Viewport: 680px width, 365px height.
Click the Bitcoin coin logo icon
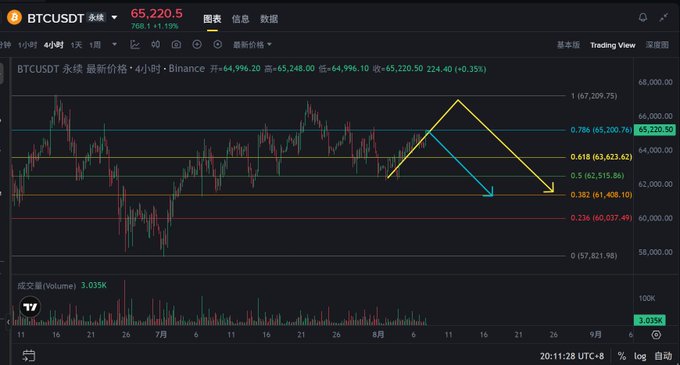14,17
